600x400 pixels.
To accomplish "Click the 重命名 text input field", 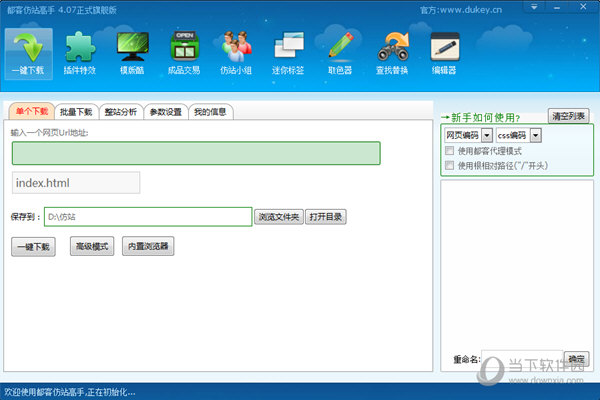I will pos(522,359).
